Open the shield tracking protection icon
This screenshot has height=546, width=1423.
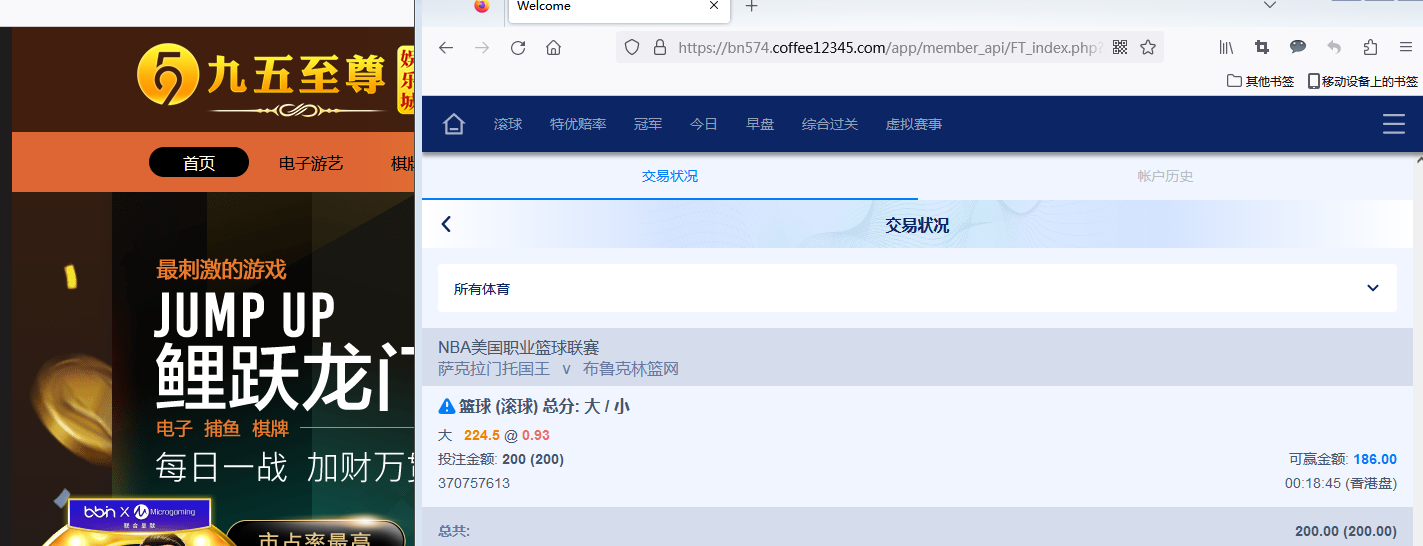pyautogui.click(x=632, y=47)
